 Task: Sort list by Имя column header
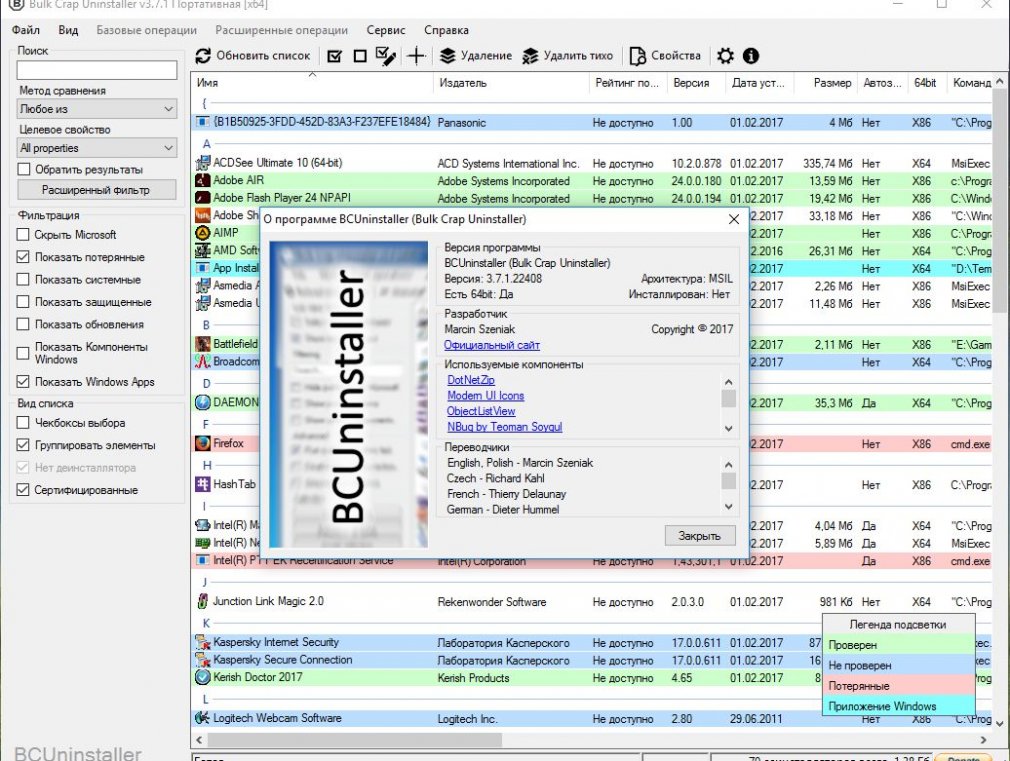click(x=312, y=83)
